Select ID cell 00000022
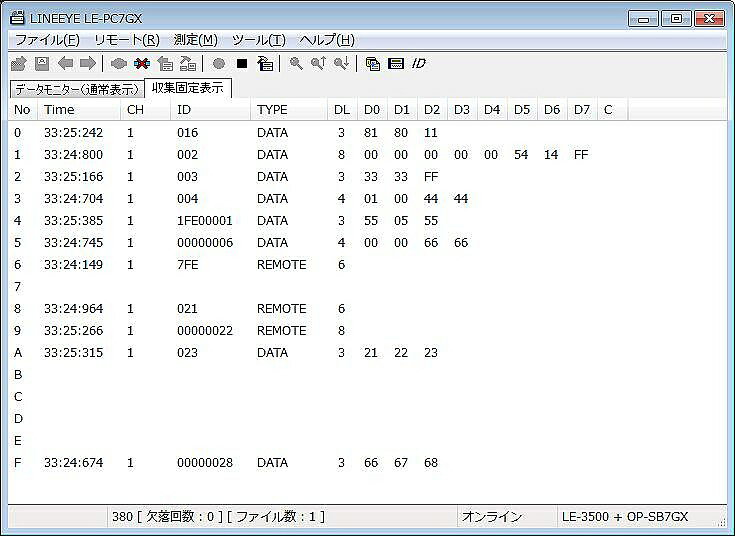The height and width of the screenshot is (536, 735). click(204, 331)
